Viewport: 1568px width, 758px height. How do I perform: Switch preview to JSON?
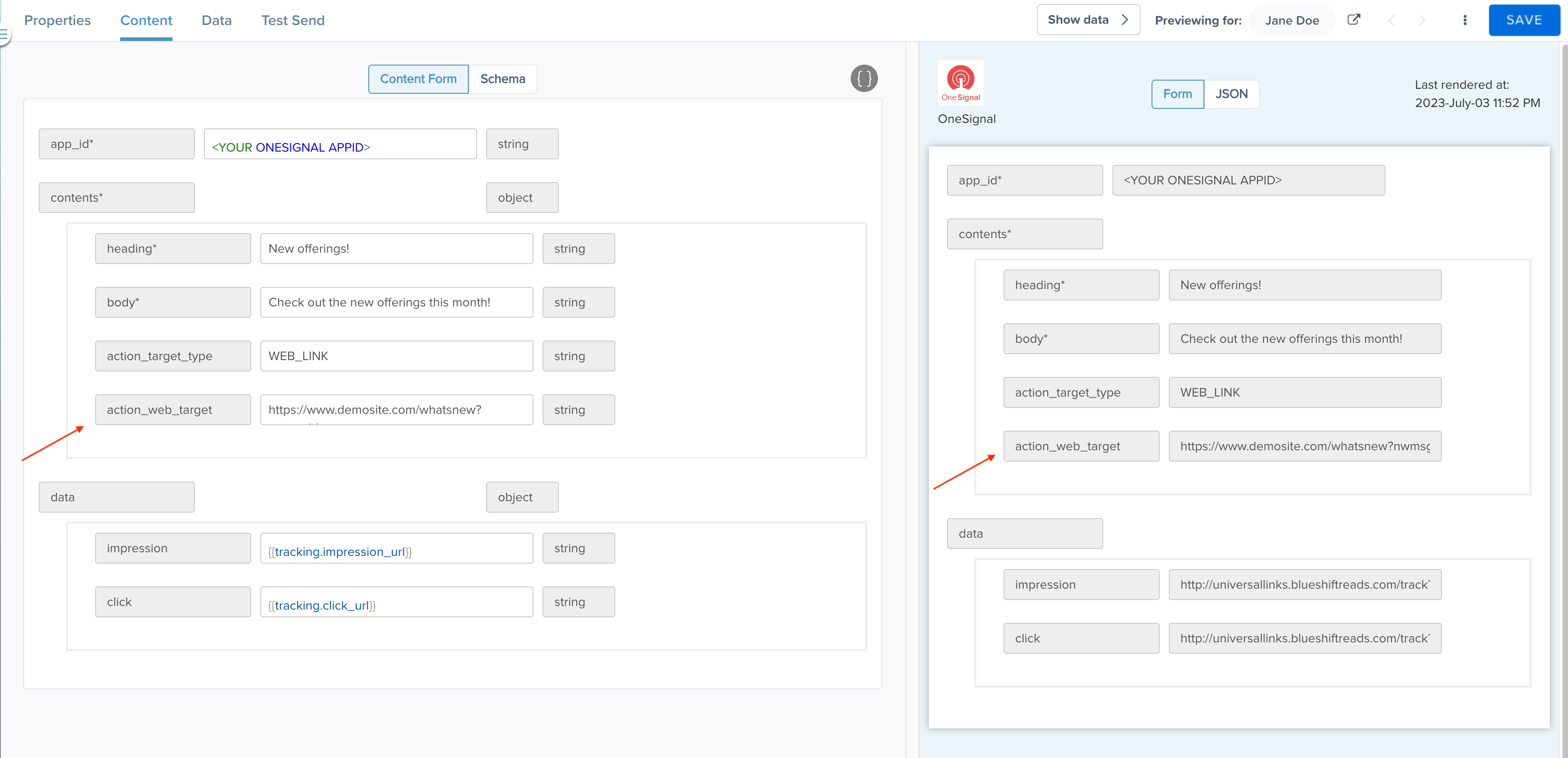coord(1231,94)
